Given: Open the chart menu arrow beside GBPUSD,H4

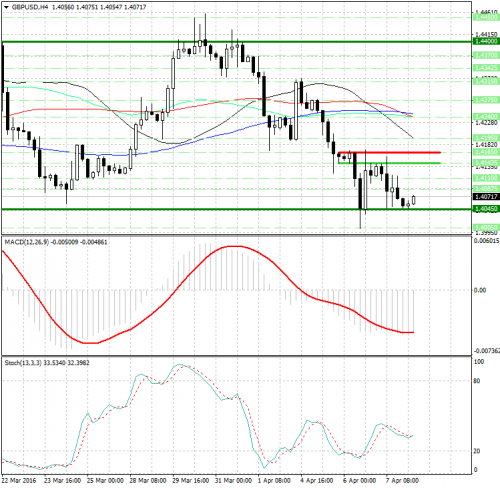Looking at the screenshot, I should point(6,7).
